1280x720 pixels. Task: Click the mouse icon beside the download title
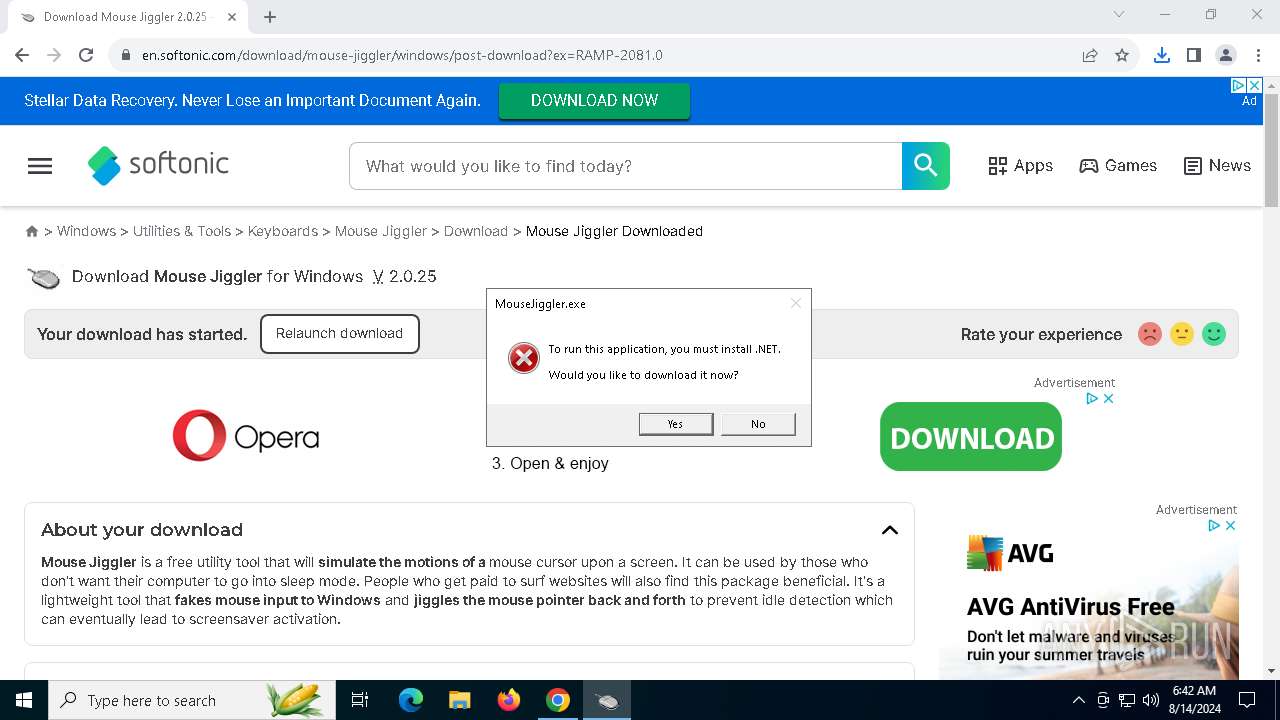pos(44,277)
